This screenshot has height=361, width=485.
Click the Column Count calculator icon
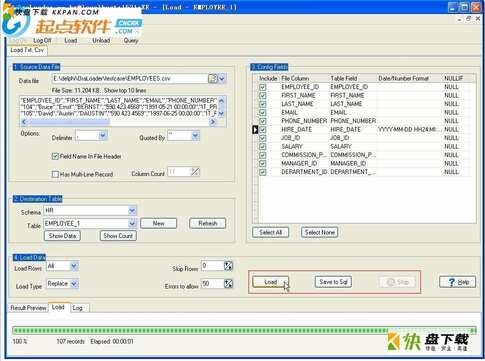(x=195, y=172)
